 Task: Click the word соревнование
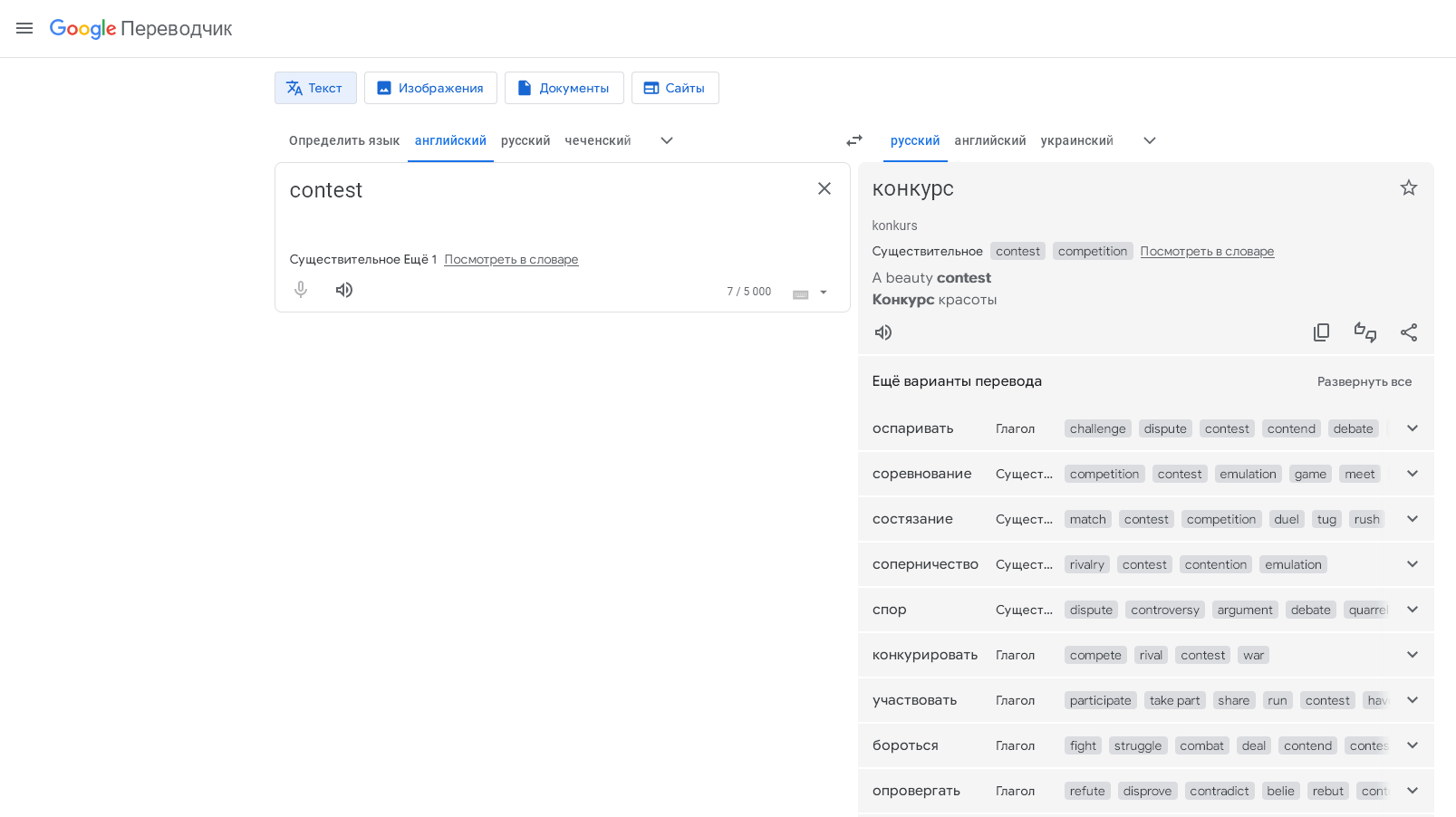pos(922,474)
